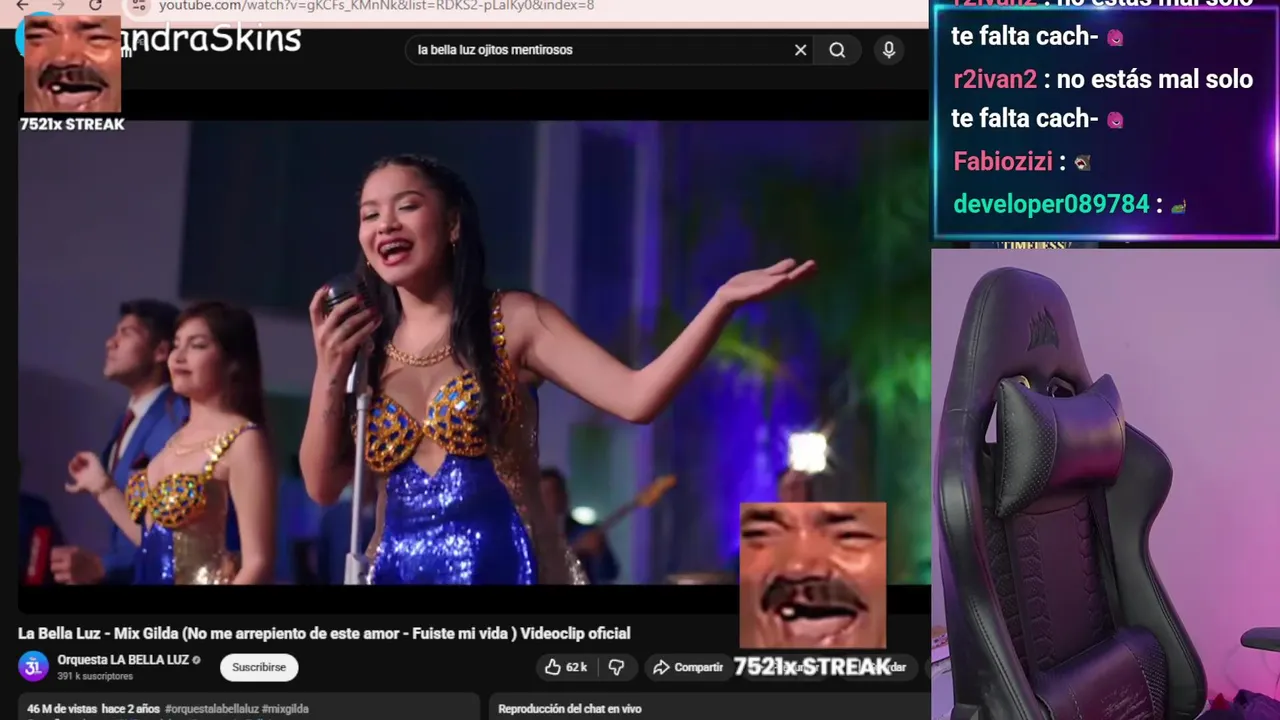Like the video with thumbs up
Viewport: 1280px width, 720px height.
coord(565,667)
